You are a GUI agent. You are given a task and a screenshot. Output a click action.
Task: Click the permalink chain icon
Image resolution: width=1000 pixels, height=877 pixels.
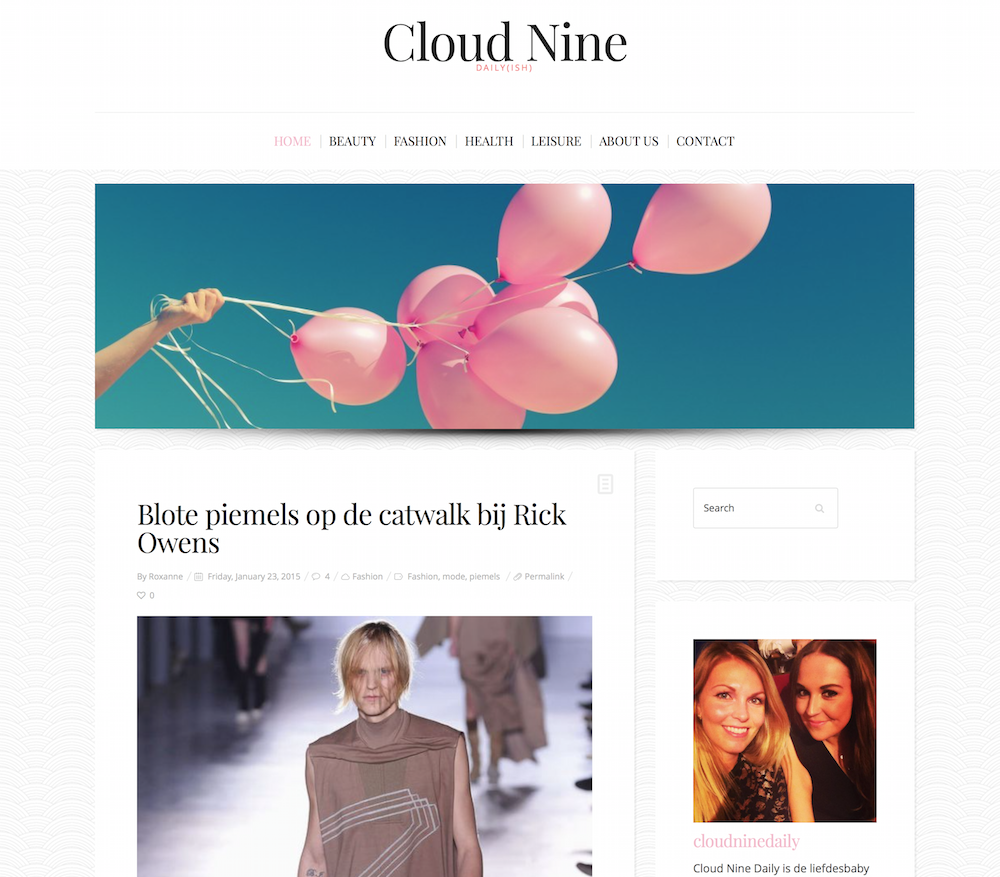(518, 577)
